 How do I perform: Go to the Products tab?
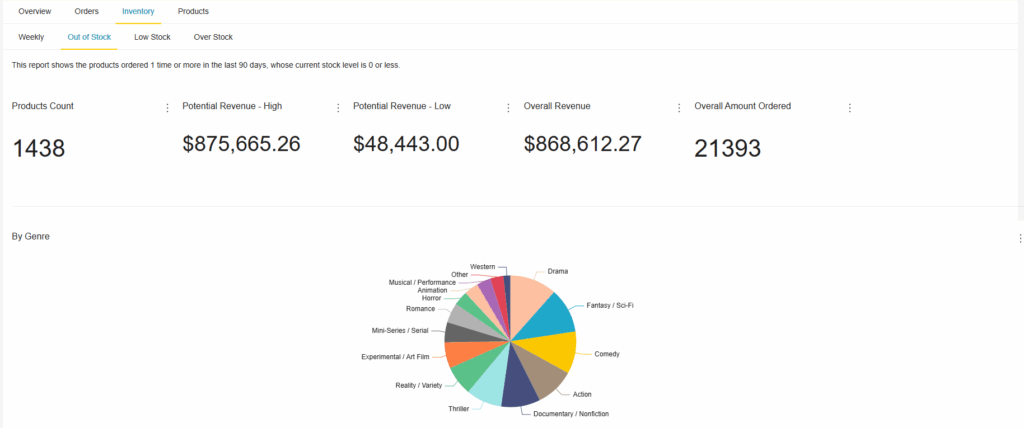[x=193, y=11]
